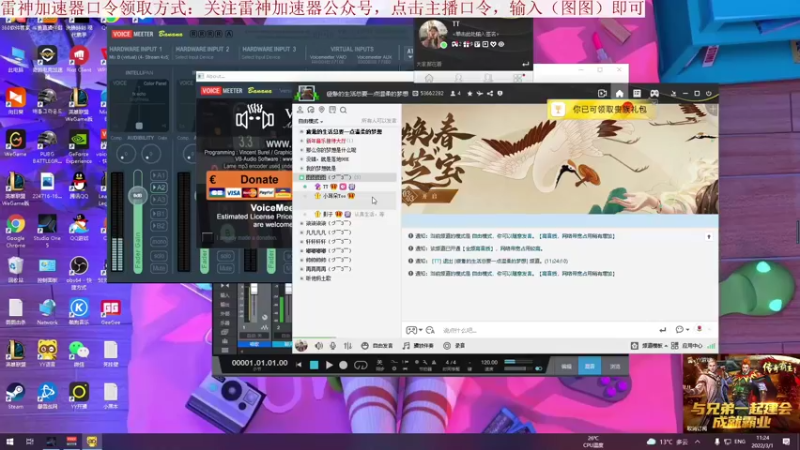
Task: Toggle the loop button in Studio One transport
Action: click(x=361, y=365)
